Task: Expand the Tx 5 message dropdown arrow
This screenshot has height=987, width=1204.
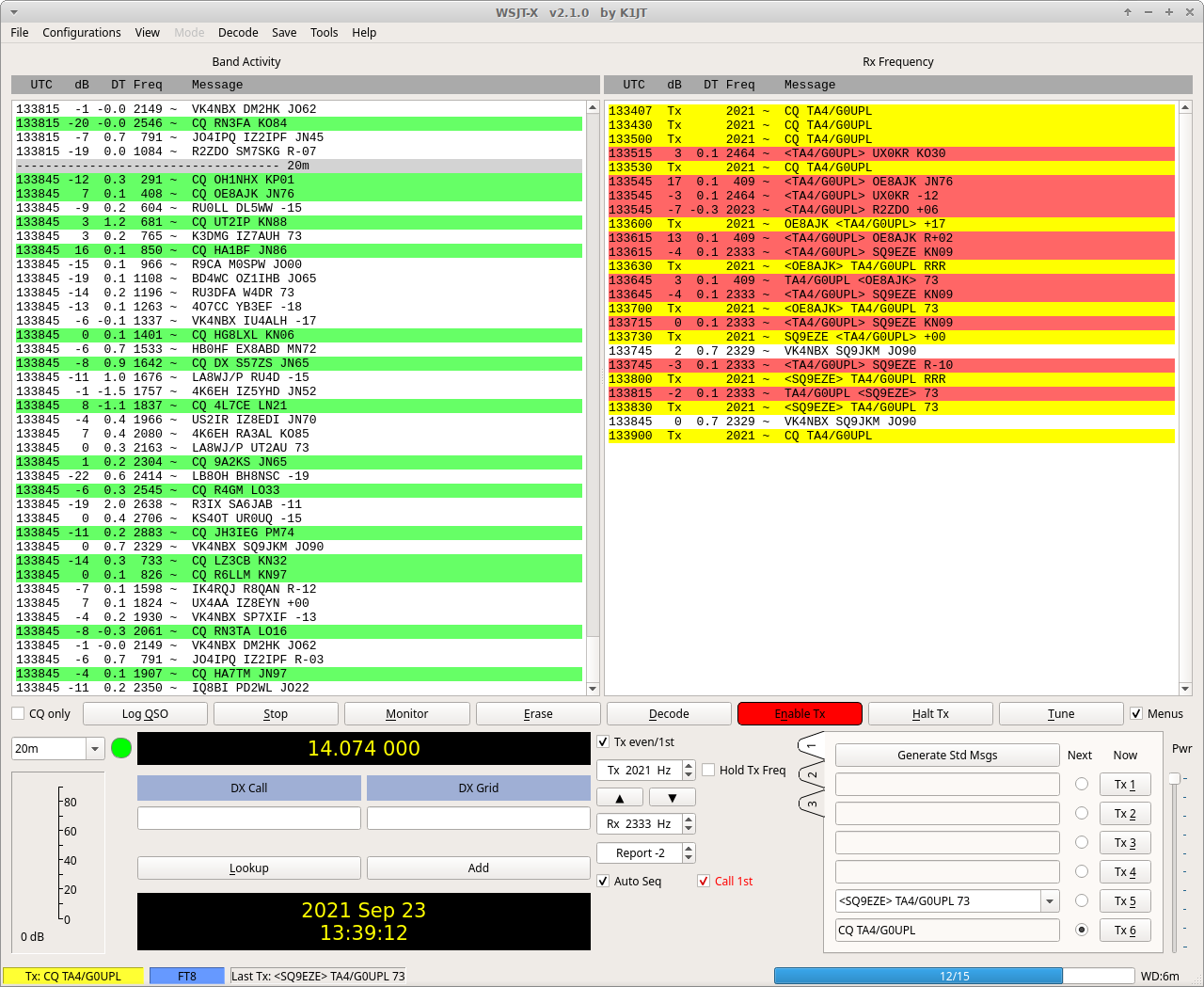Action: (1050, 900)
